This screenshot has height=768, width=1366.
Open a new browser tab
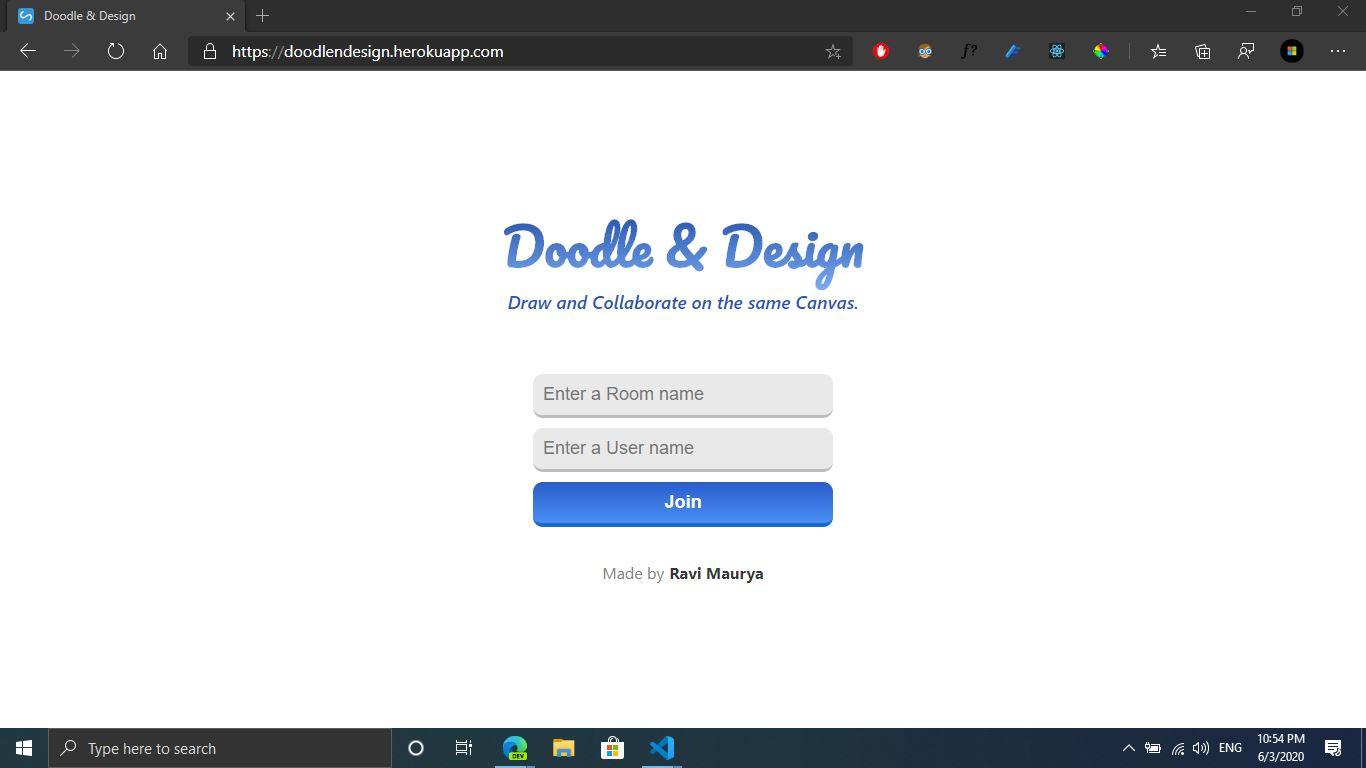263,16
